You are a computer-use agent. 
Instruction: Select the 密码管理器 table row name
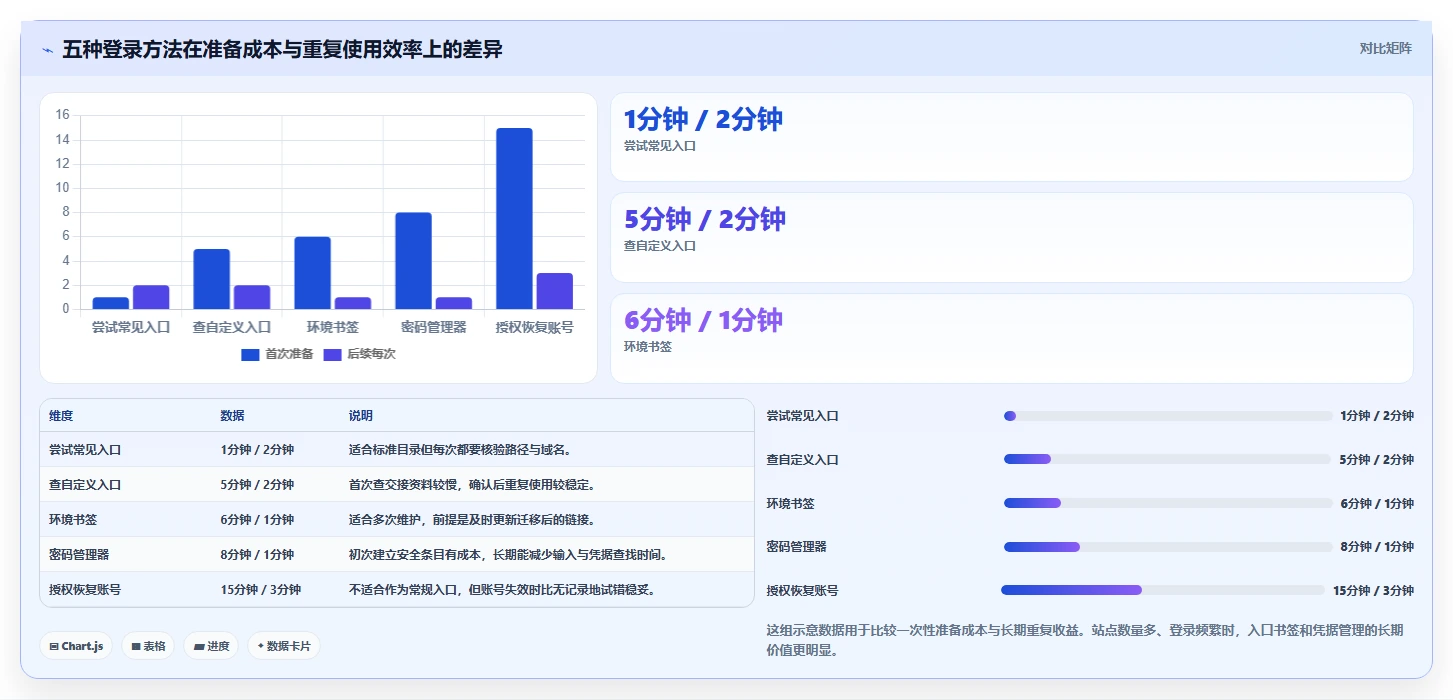pyautogui.click(x=79, y=555)
